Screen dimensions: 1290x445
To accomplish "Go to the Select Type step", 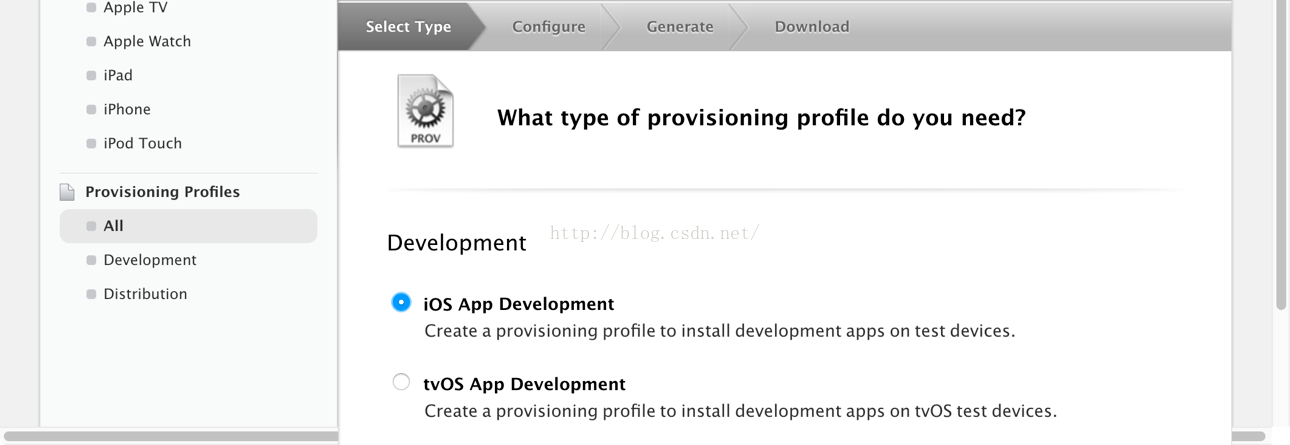I will click(409, 27).
